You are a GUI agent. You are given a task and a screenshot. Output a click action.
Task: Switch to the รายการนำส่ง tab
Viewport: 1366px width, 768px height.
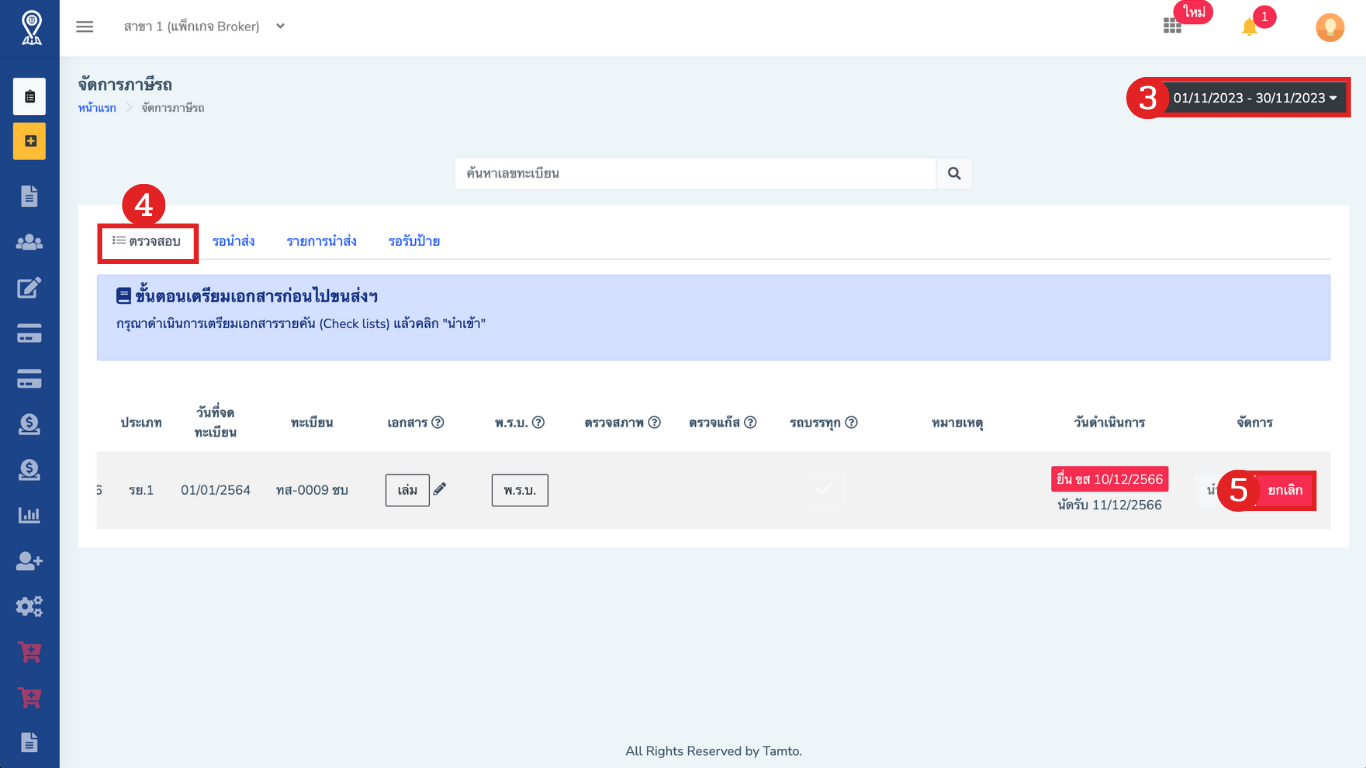click(322, 241)
